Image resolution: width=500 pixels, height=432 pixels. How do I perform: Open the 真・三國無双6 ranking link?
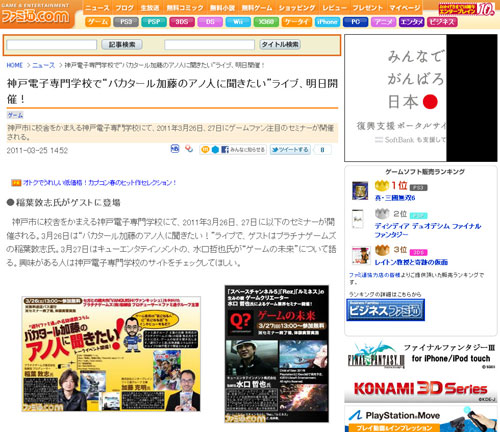[395, 198]
